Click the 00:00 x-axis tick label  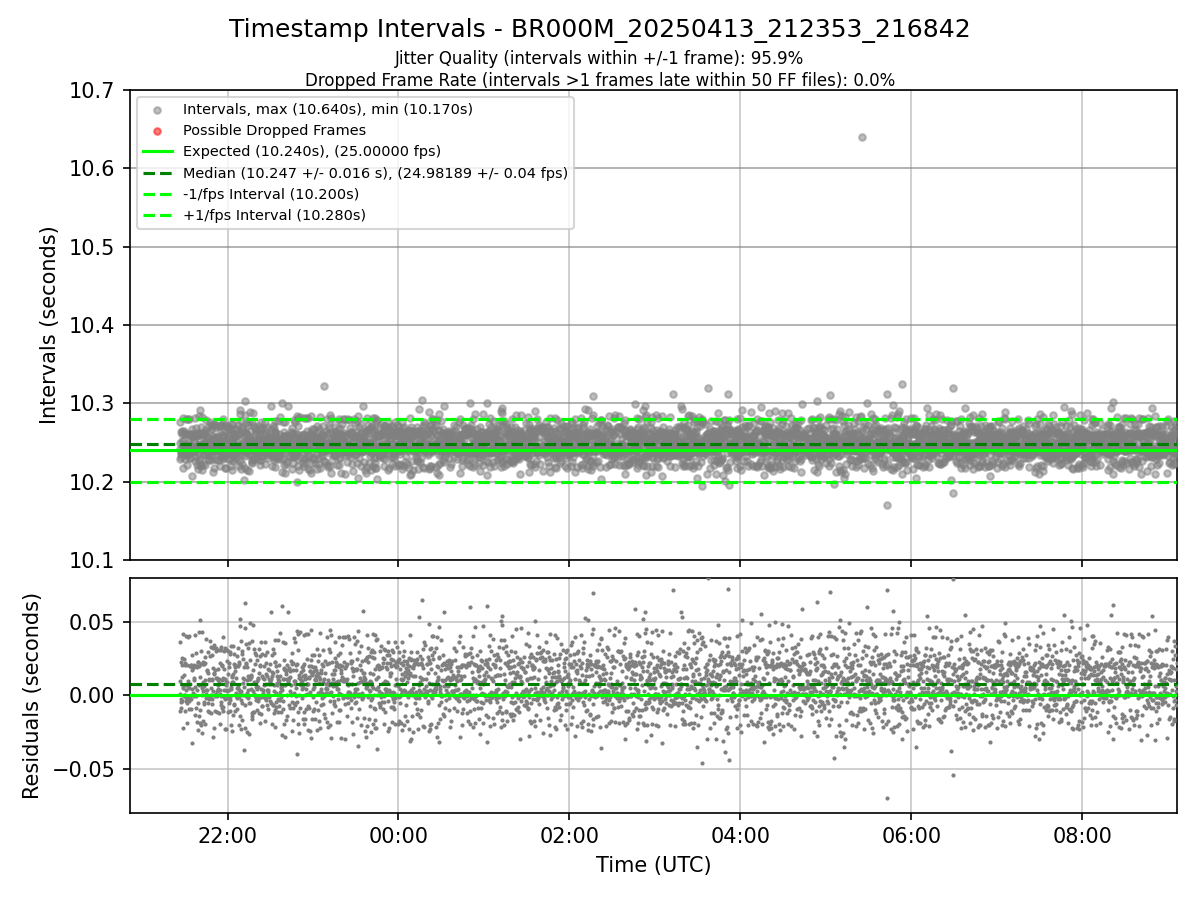398,835
